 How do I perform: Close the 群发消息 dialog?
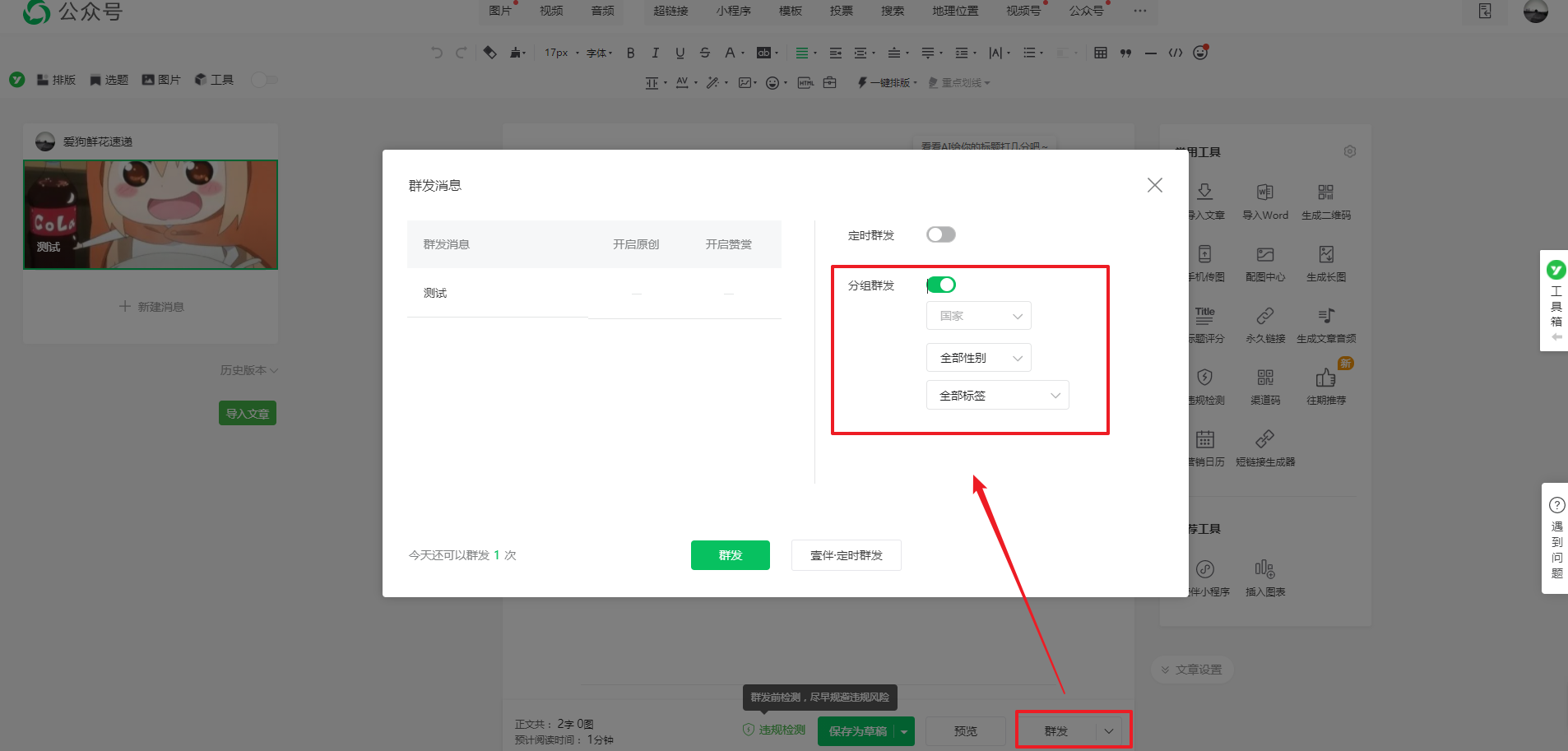tap(1154, 185)
